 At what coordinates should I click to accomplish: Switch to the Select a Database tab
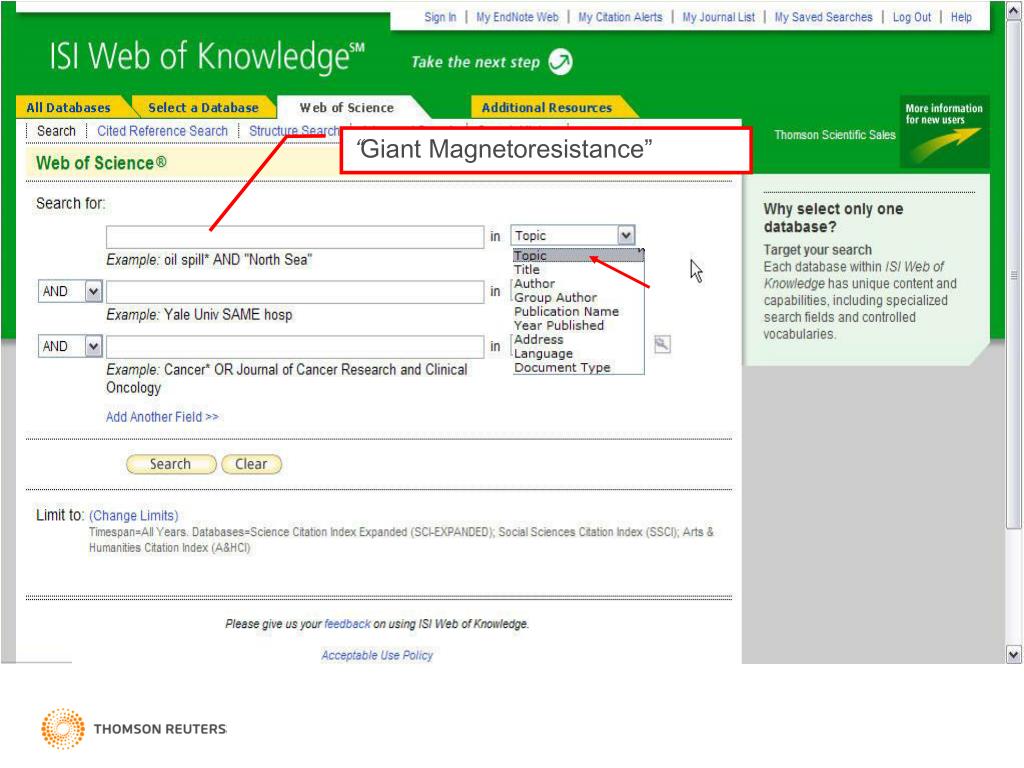click(x=203, y=108)
